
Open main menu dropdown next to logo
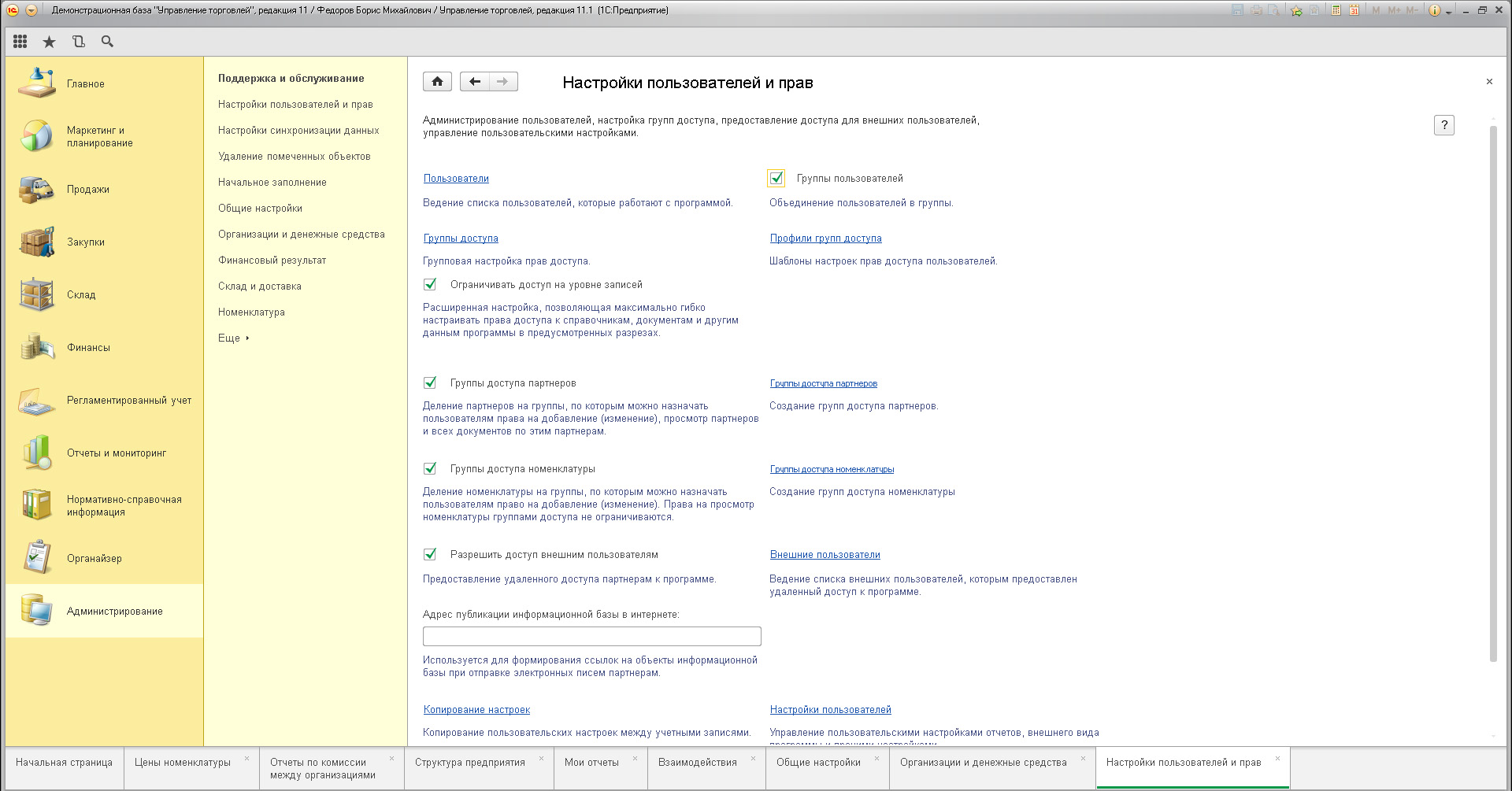(31, 10)
